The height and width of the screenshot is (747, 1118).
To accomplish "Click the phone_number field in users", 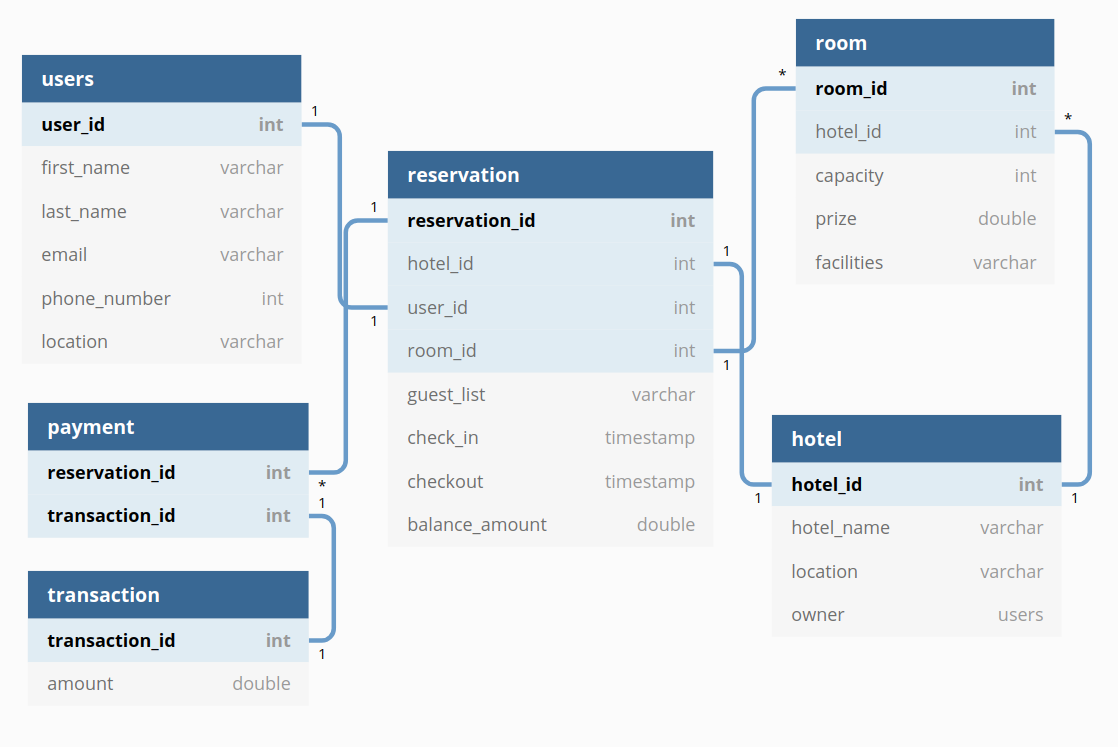I will [161, 299].
